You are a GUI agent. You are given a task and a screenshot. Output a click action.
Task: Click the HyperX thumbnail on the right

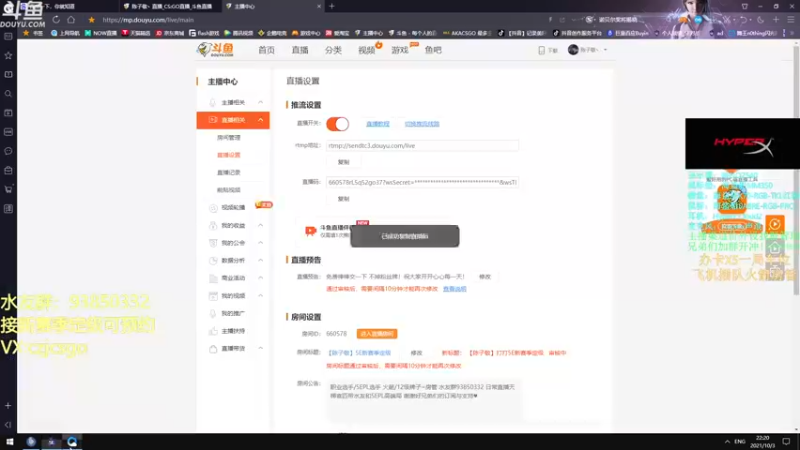click(x=742, y=143)
